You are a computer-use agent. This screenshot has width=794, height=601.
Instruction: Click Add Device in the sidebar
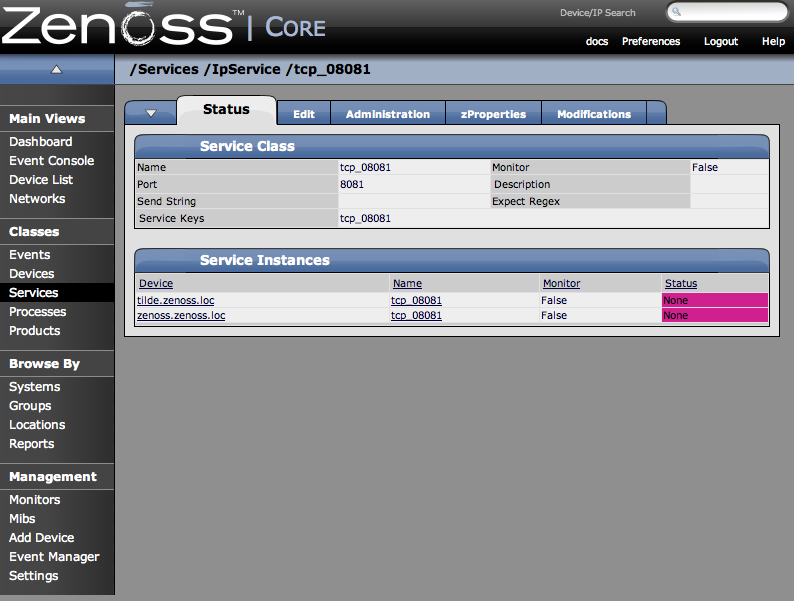42,538
